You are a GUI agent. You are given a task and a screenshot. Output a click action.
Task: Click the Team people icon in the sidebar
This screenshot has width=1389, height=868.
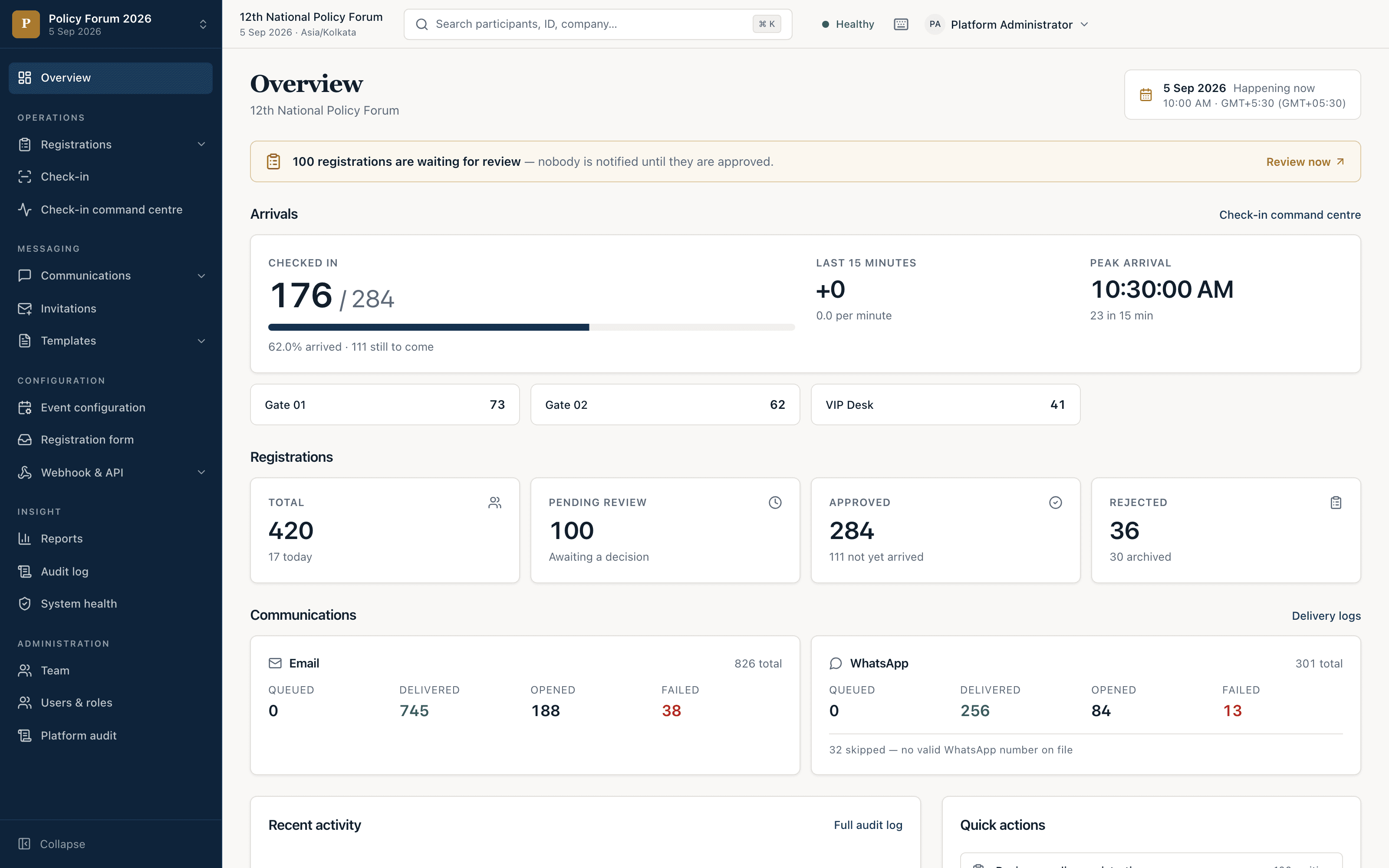(x=25, y=671)
